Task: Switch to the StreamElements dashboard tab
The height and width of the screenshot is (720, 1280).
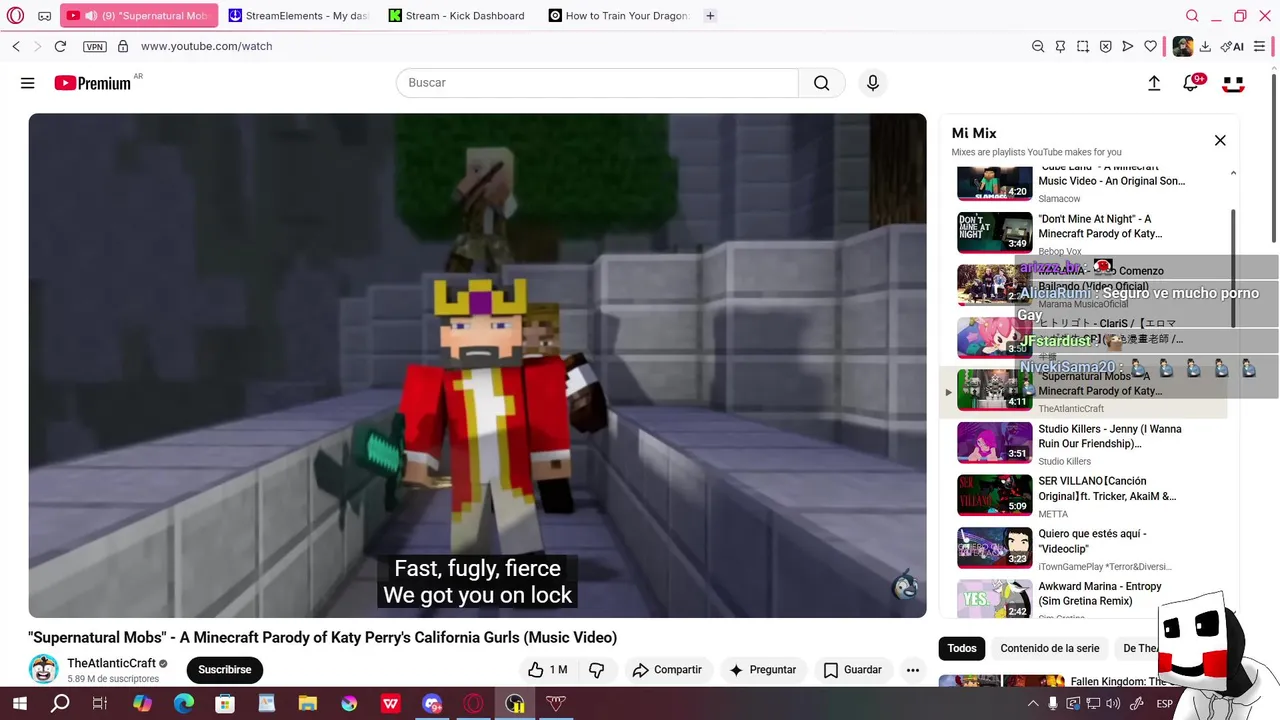Action: 299,16
